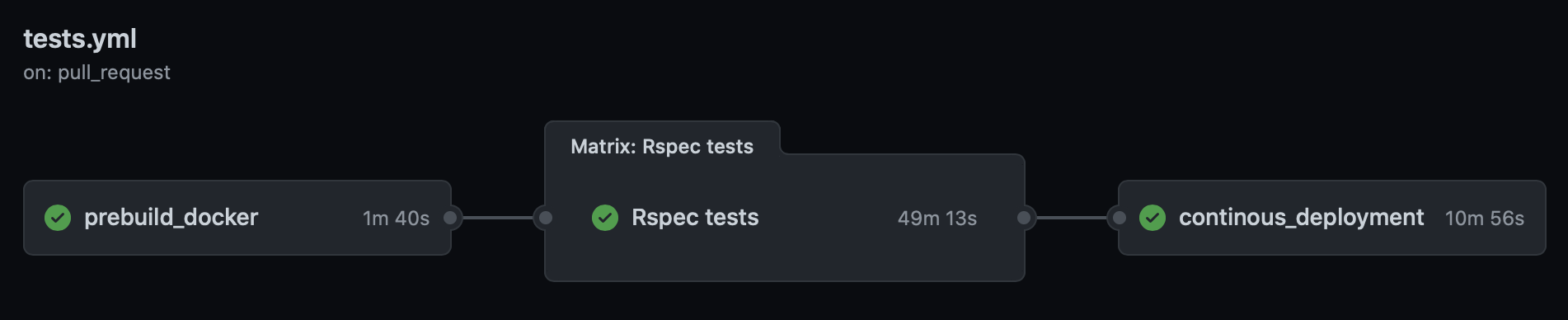This screenshot has width=1568, height=320.
Task: Click the tests.yml workflow title
Action: point(80,39)
